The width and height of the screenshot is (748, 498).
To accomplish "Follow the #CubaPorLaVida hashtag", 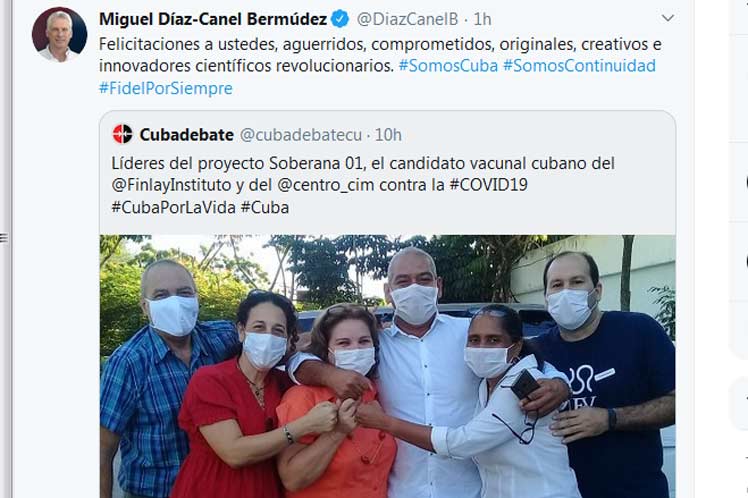I will pyautogui.click(x=174, y=207).
